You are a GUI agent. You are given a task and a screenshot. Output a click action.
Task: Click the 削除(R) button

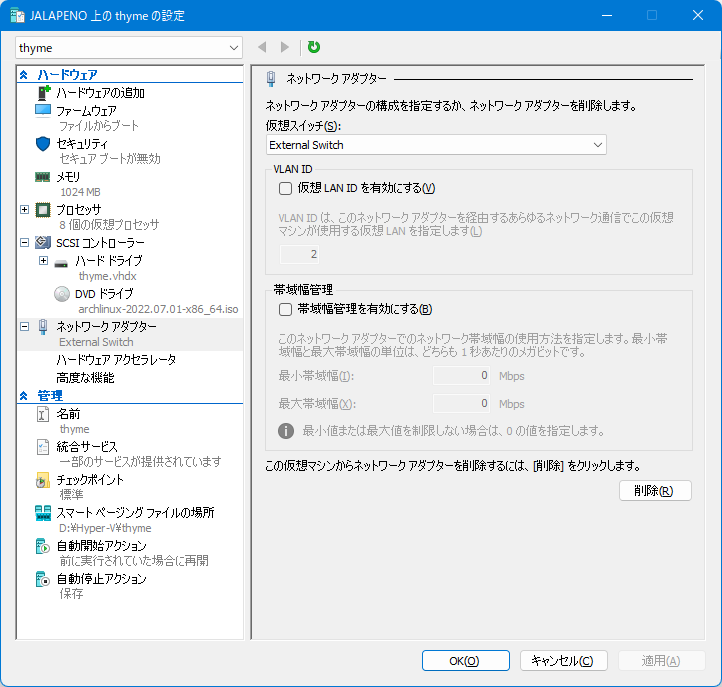655,491
